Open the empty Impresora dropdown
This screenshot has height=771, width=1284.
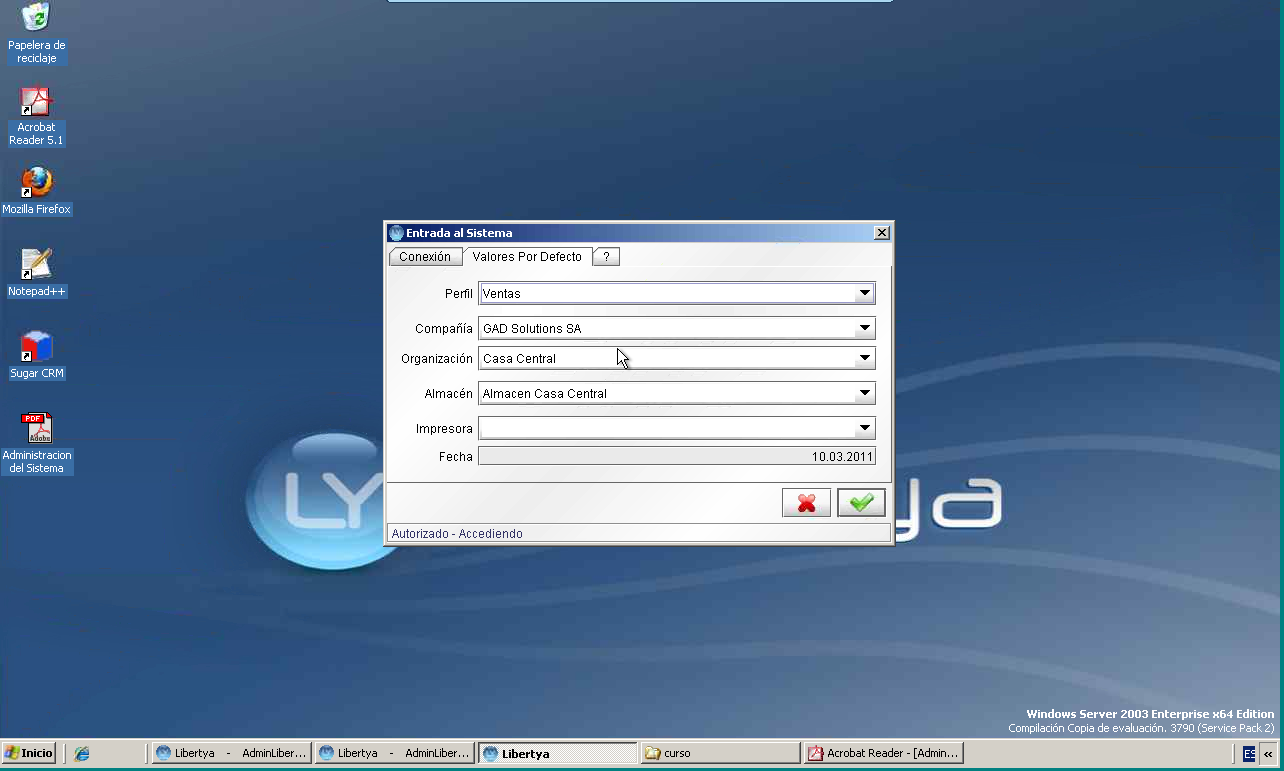coord(677,428)
